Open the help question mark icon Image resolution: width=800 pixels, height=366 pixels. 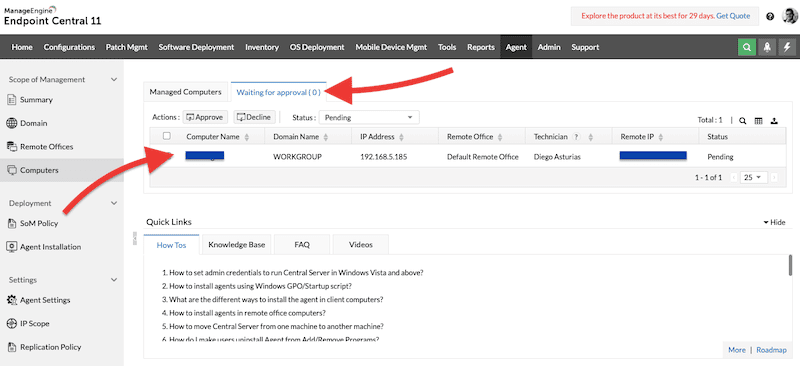(770, 16)
